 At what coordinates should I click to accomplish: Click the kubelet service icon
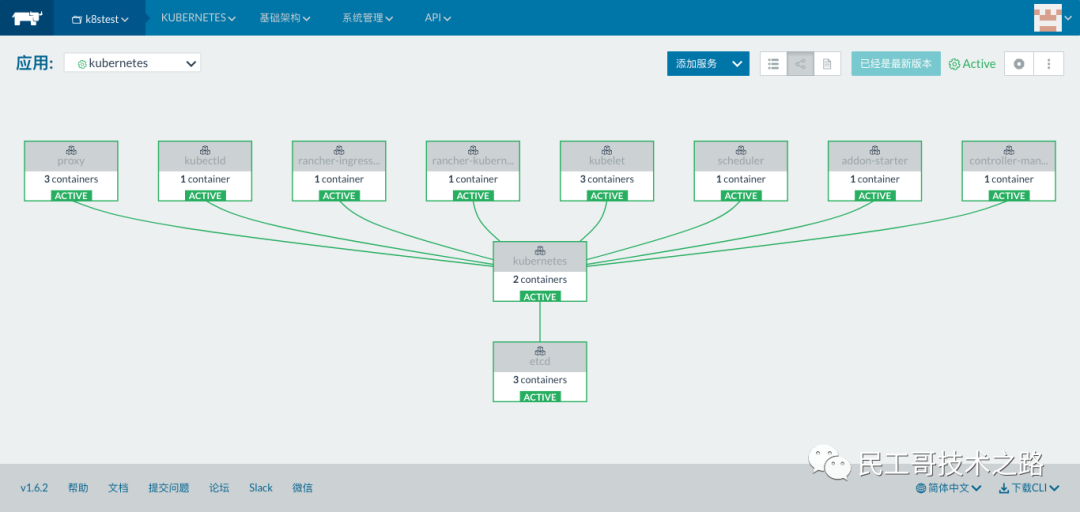pos(607,150)
